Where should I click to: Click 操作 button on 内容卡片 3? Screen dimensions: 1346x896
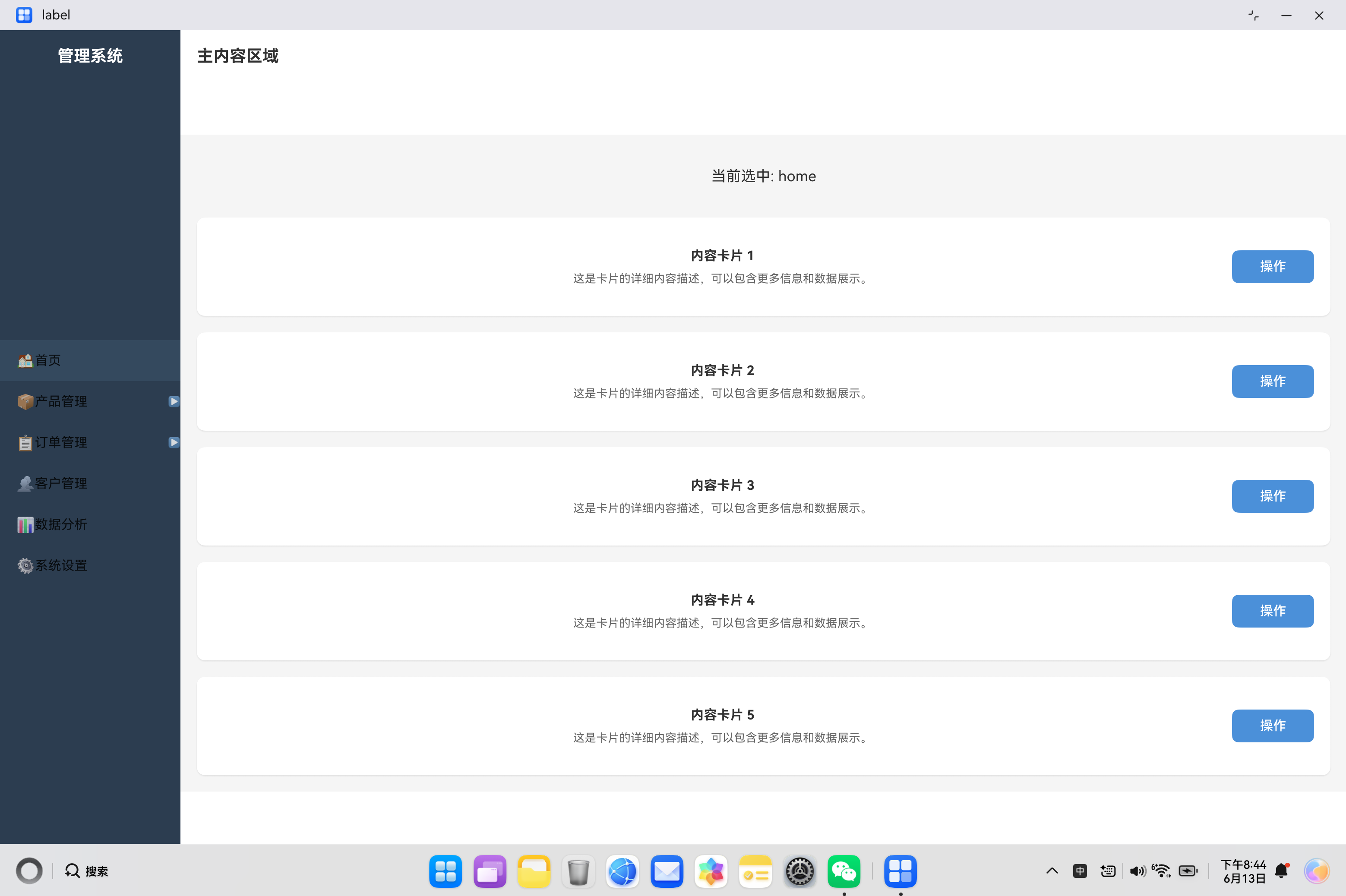(1272, 496)
